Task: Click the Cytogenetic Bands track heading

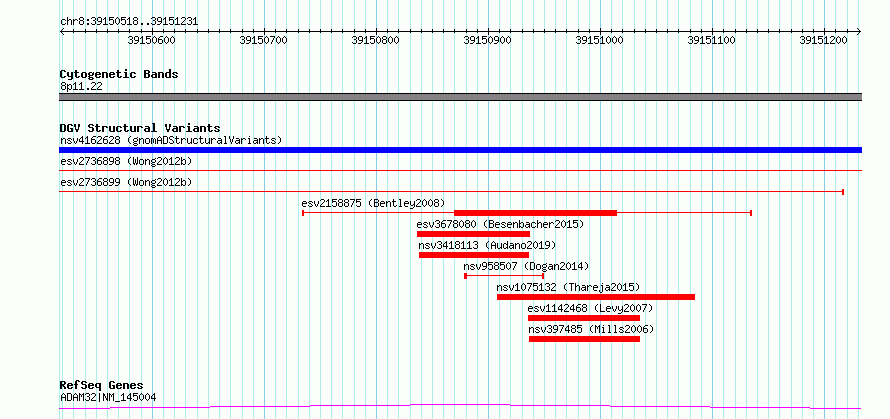Action: coord(119,74)
